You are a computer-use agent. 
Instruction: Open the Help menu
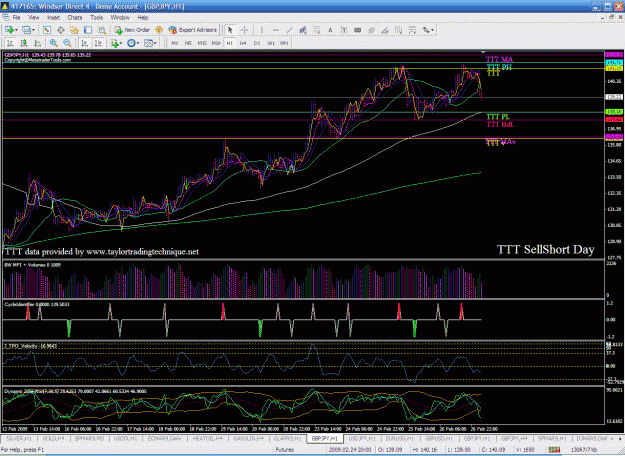coord(143,18)
